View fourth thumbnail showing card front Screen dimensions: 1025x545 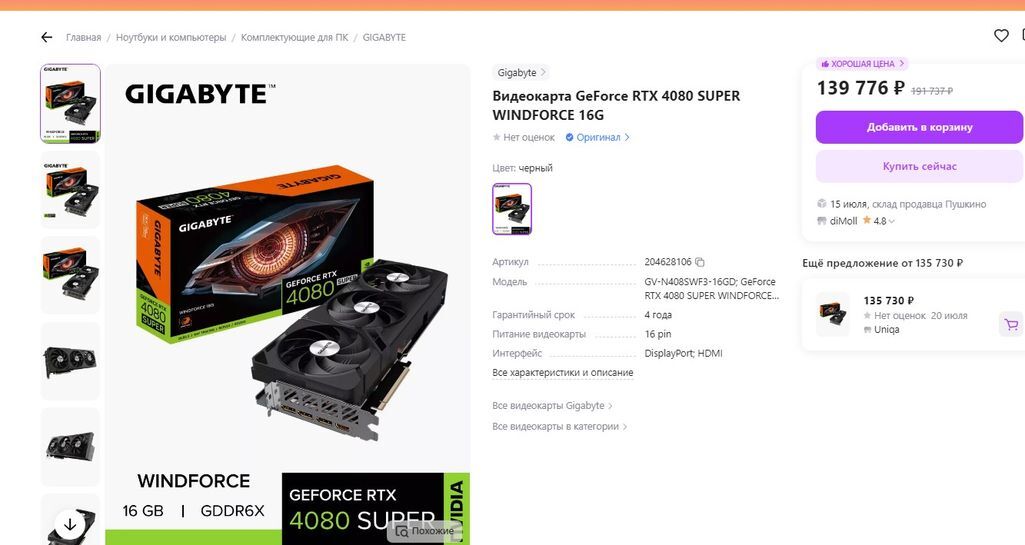70,361
